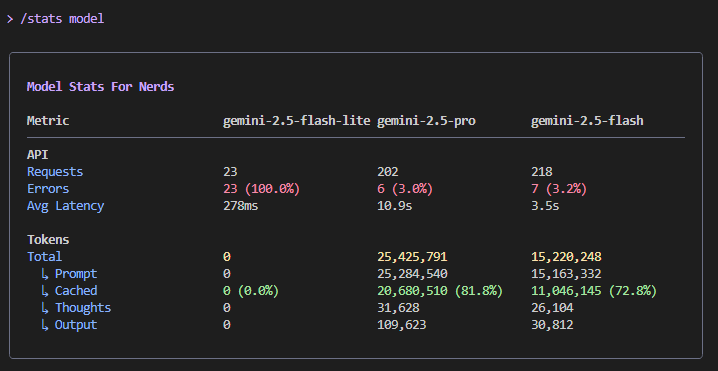The width and height of the screenshot is (718, 371).
Task: Click the '/stats model' command text
Action: pos(62,19)
